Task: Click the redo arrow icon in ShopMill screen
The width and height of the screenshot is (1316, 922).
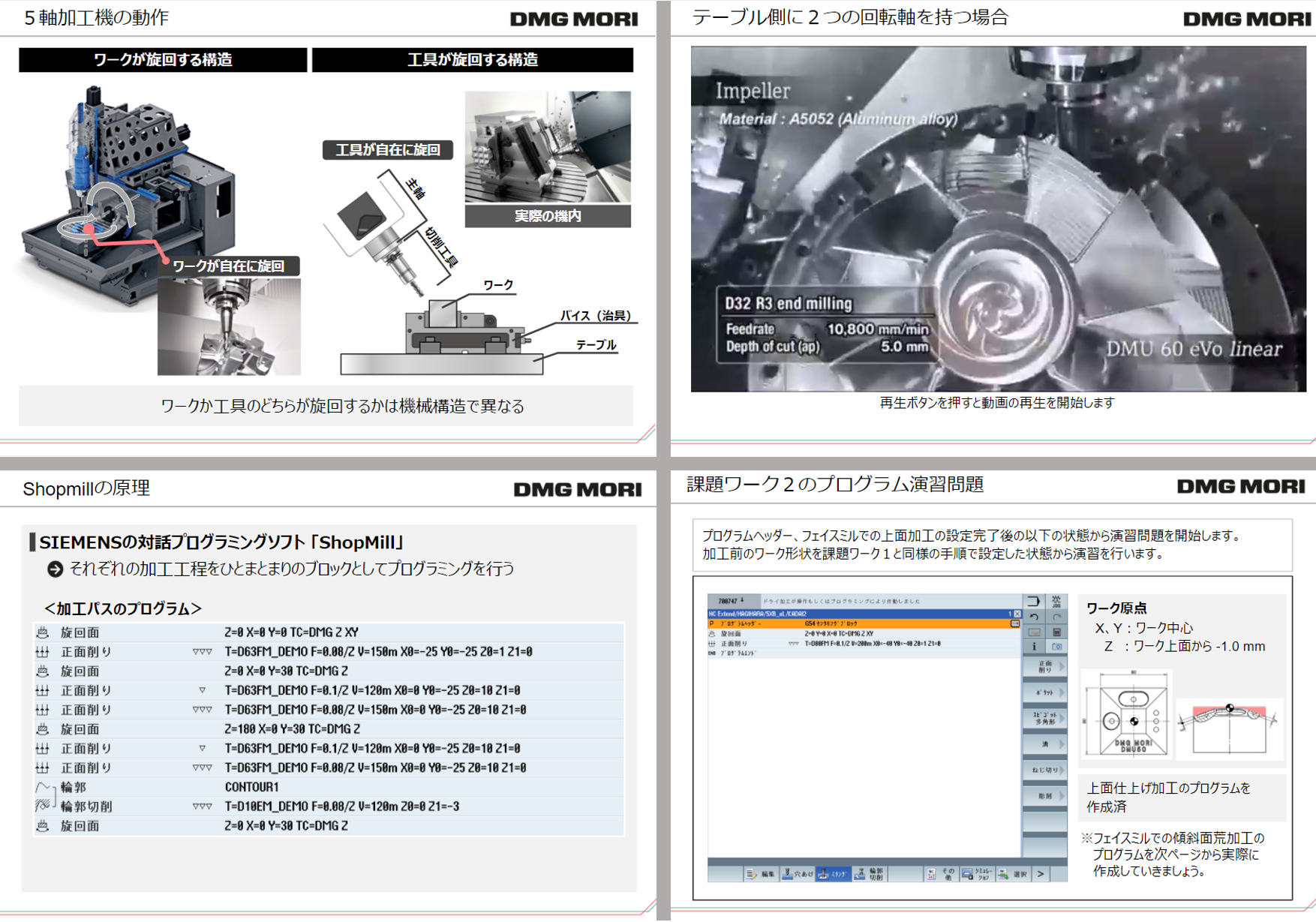Action: (1056, 617)
